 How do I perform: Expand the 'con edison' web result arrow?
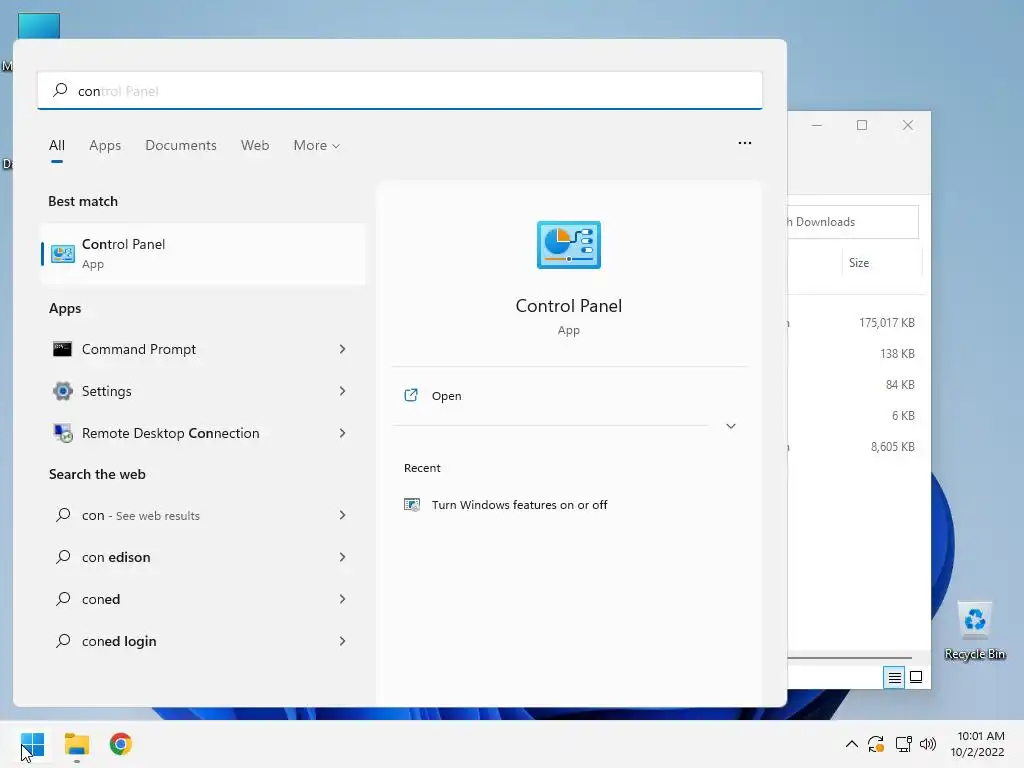tap(342, 557)
